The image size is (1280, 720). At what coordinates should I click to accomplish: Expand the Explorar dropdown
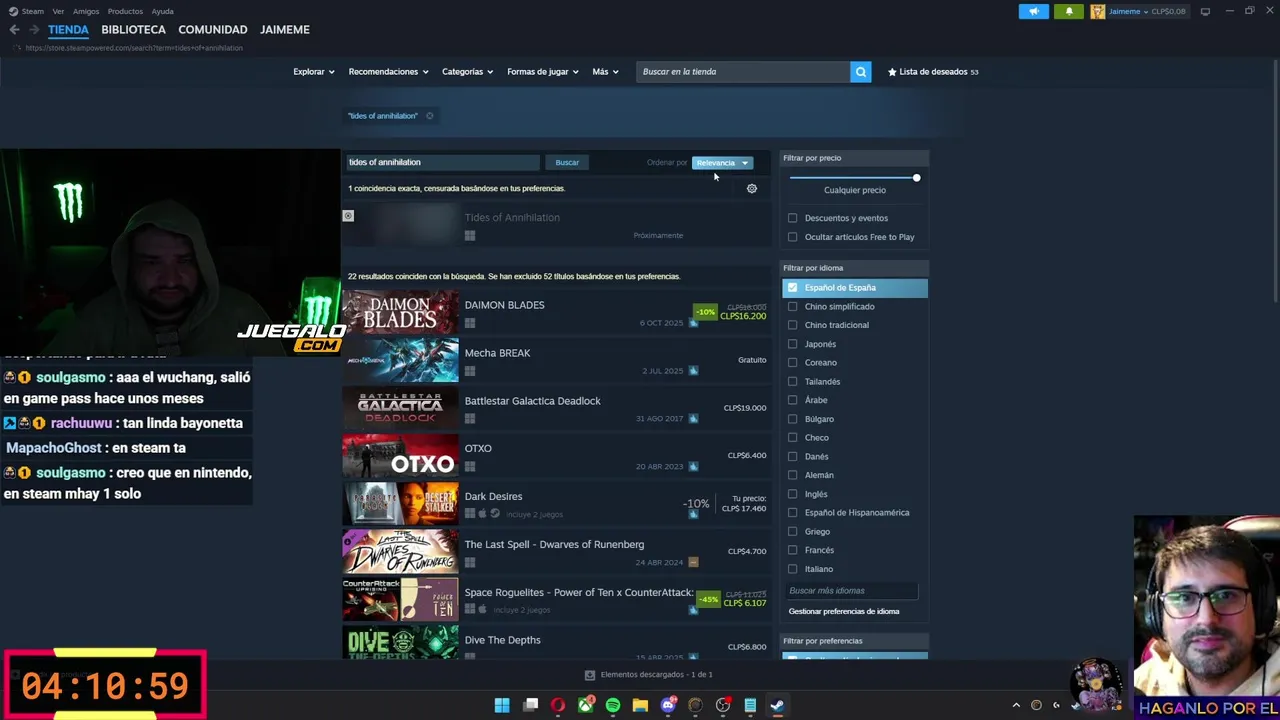pyautogui.click(x=313, y=72)
